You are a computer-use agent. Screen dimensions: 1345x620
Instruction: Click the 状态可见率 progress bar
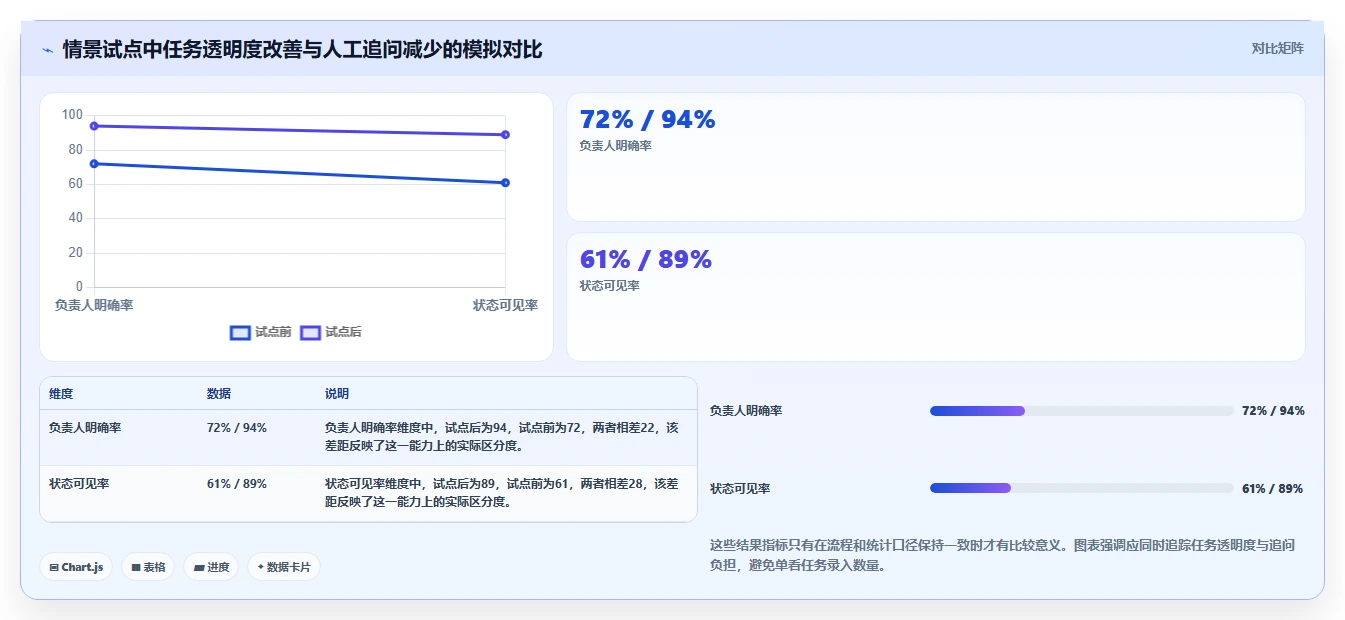click(1081, 488)
